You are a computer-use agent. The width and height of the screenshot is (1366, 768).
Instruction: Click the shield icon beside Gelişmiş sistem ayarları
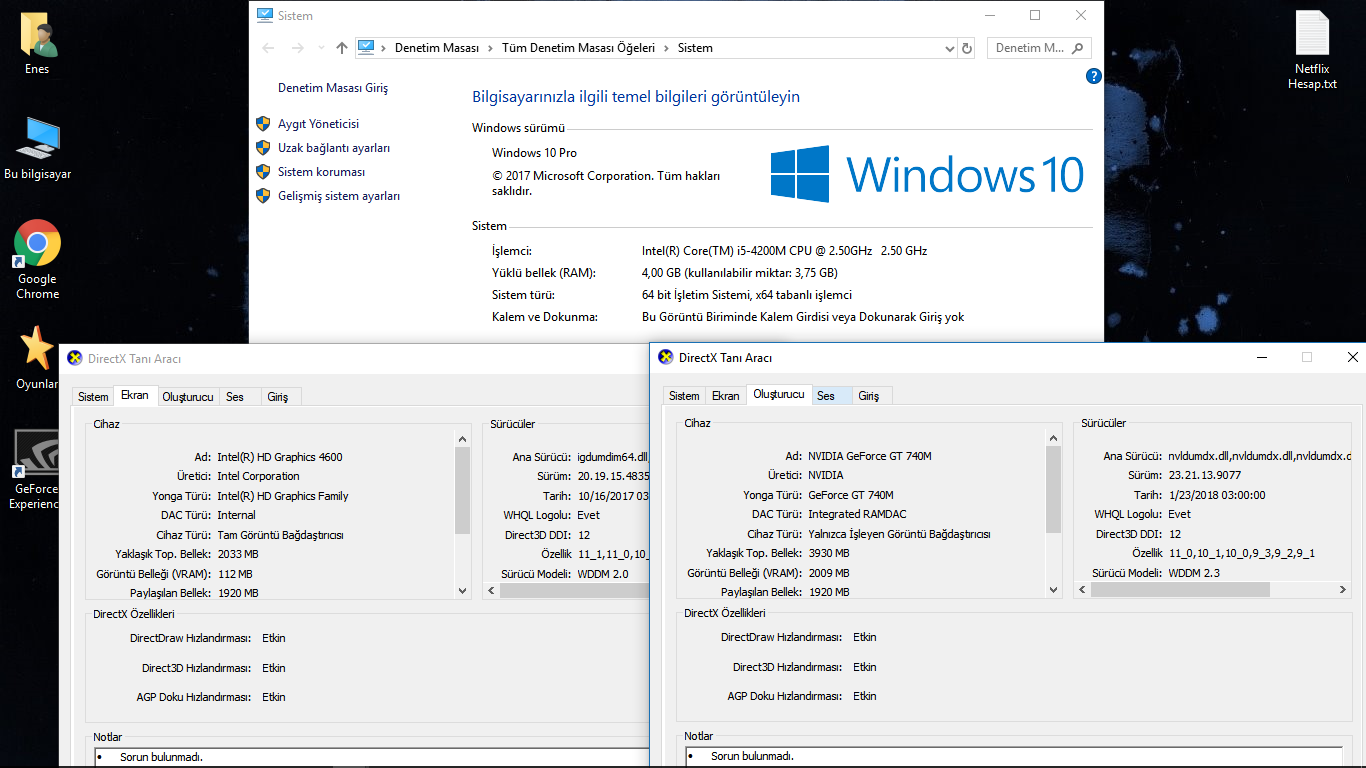[263, 196]
